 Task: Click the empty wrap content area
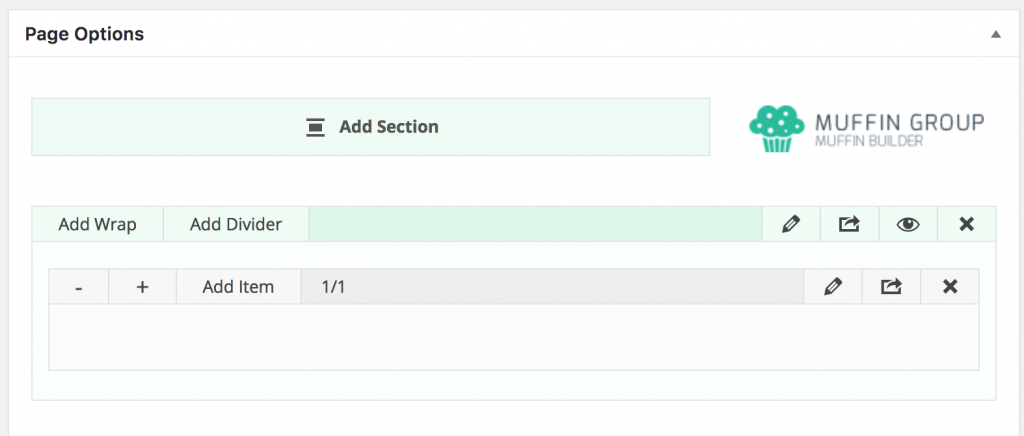(514, 337)
